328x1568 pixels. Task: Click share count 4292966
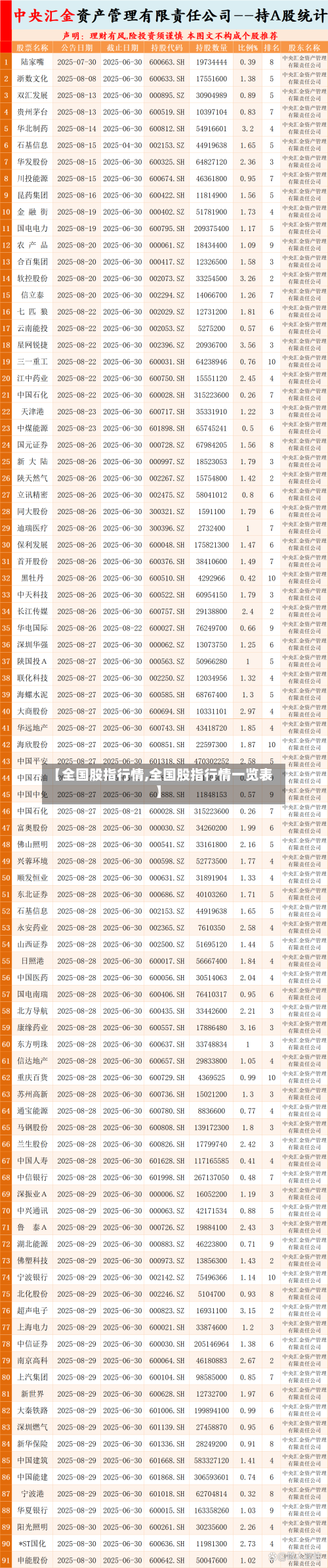[x=211, y=578]
